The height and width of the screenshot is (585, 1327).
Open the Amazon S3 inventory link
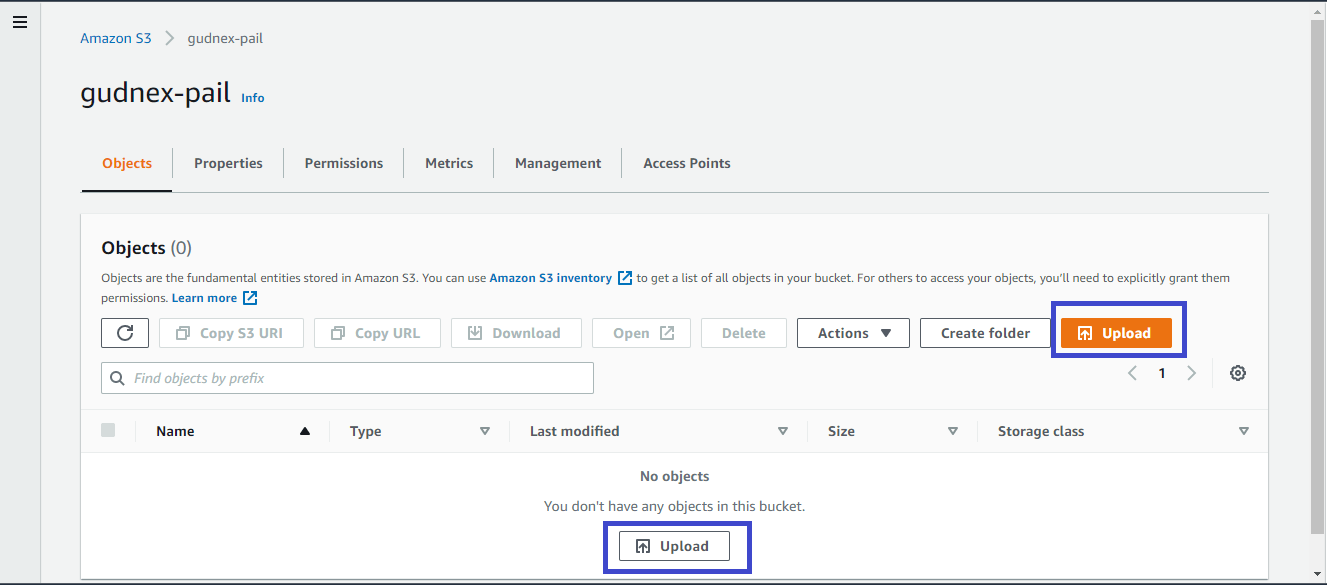(x=550, y=278)
